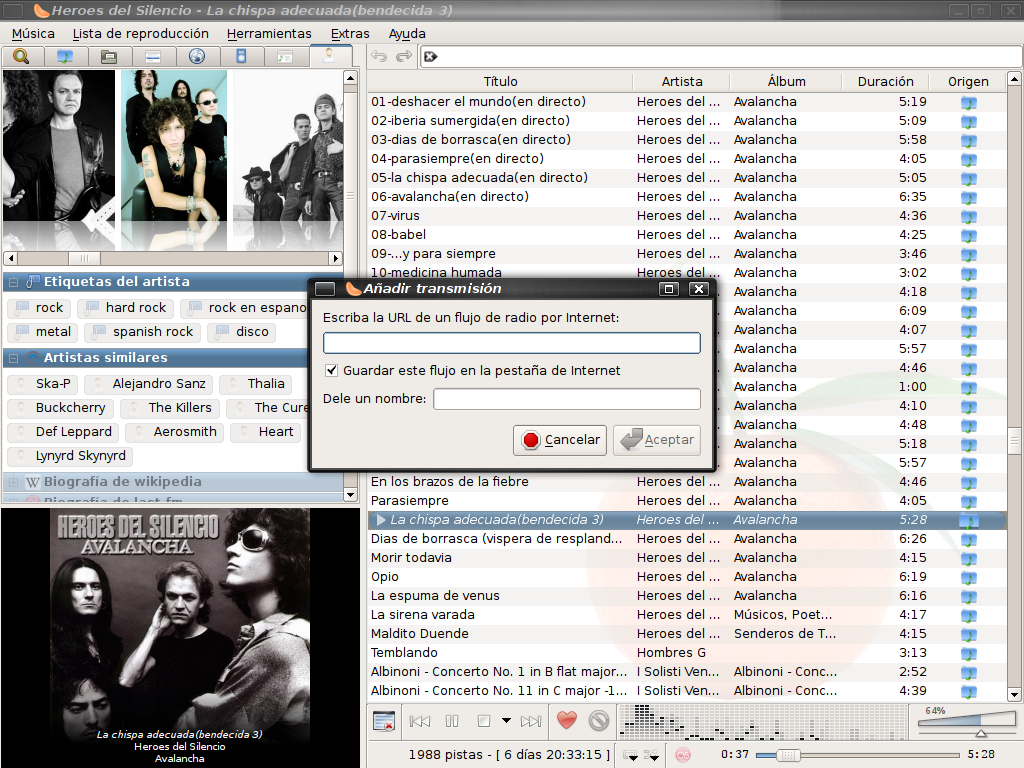Open the Ayuda menu

tap(407, 33)
